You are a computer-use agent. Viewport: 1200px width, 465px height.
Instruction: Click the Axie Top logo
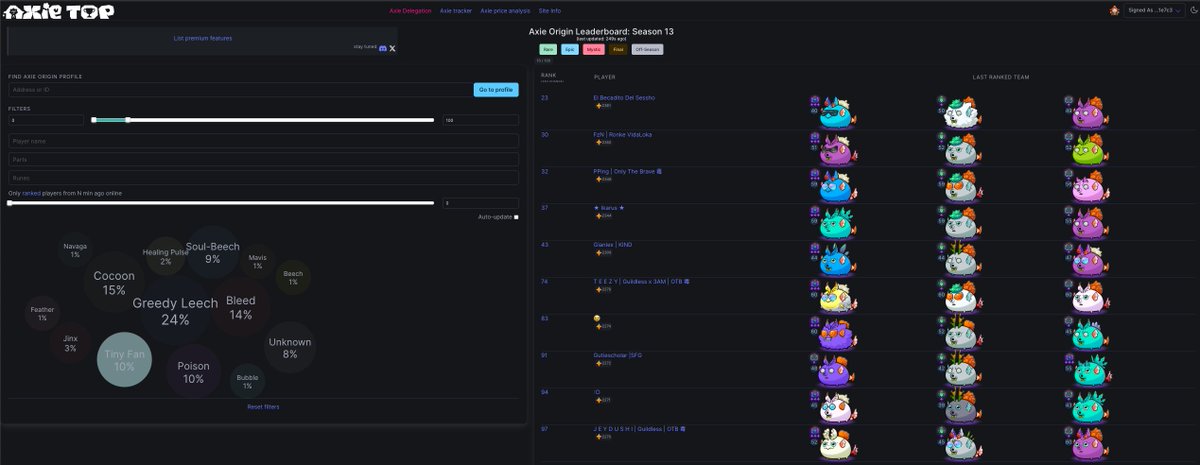59,12
